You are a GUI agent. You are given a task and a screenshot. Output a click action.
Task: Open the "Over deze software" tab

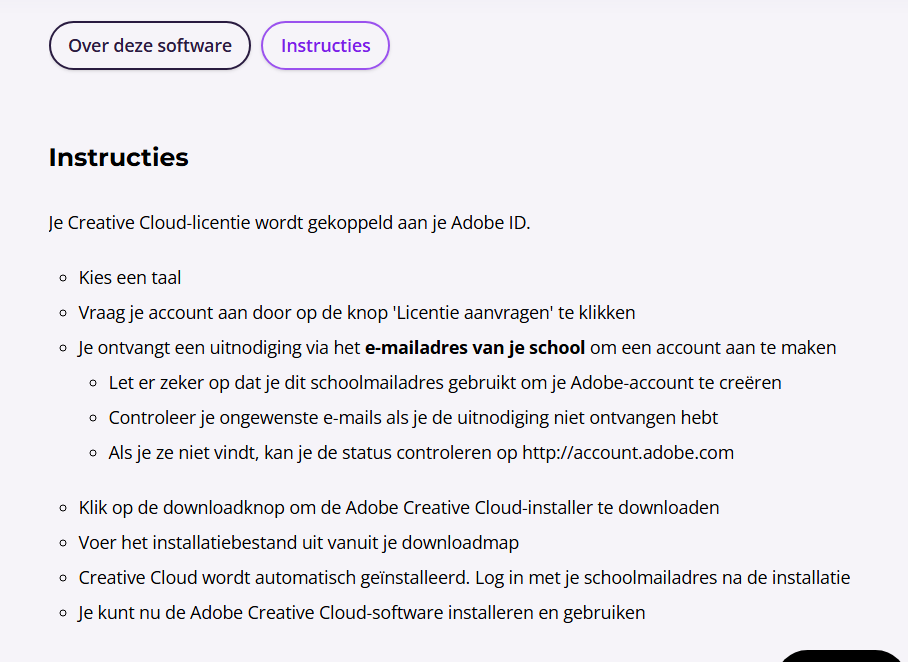coord(150,46)
